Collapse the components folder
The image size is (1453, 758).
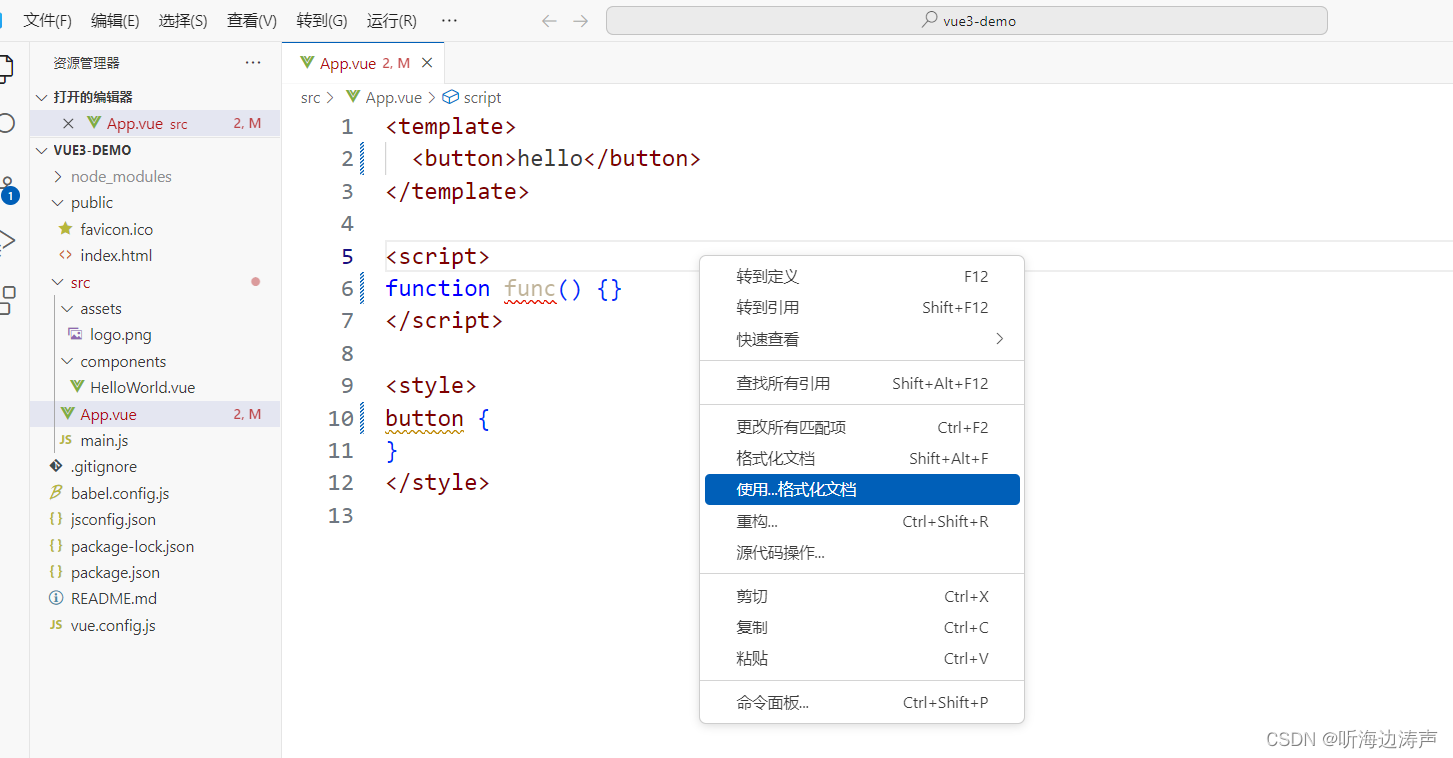pyautogui.click(x=67, y=361)
